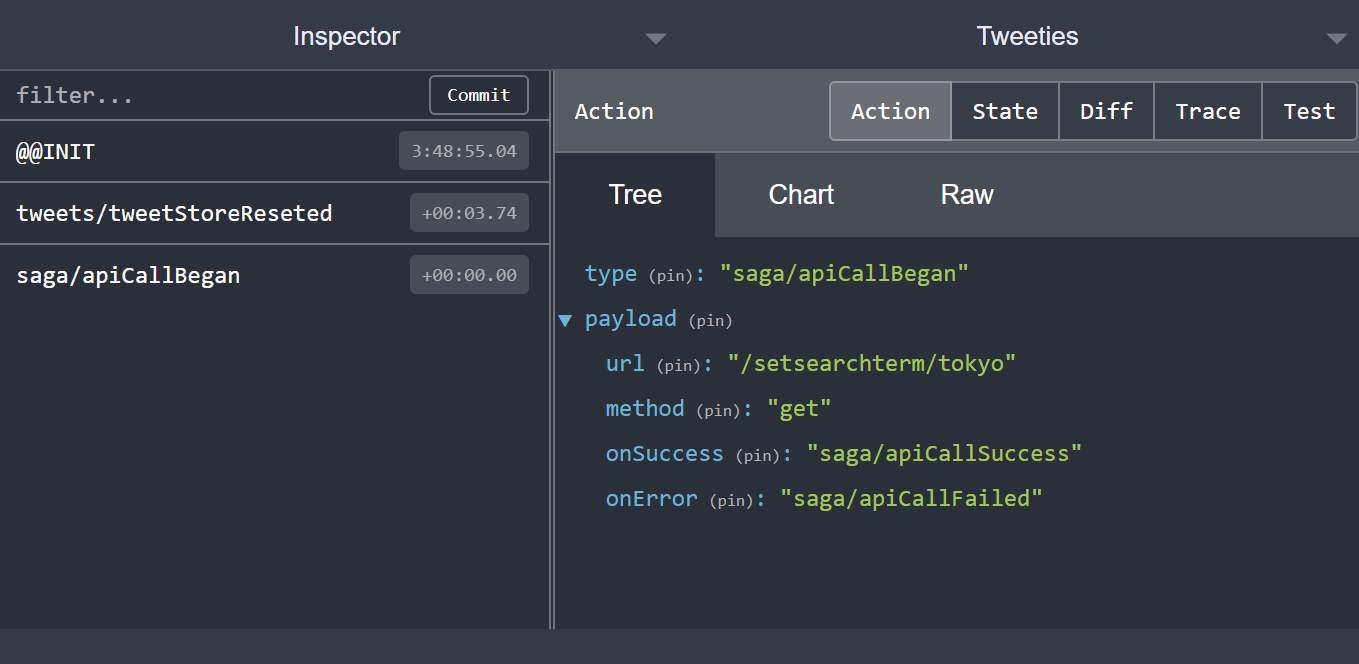Switch to the Chart view

coord(801,195)
